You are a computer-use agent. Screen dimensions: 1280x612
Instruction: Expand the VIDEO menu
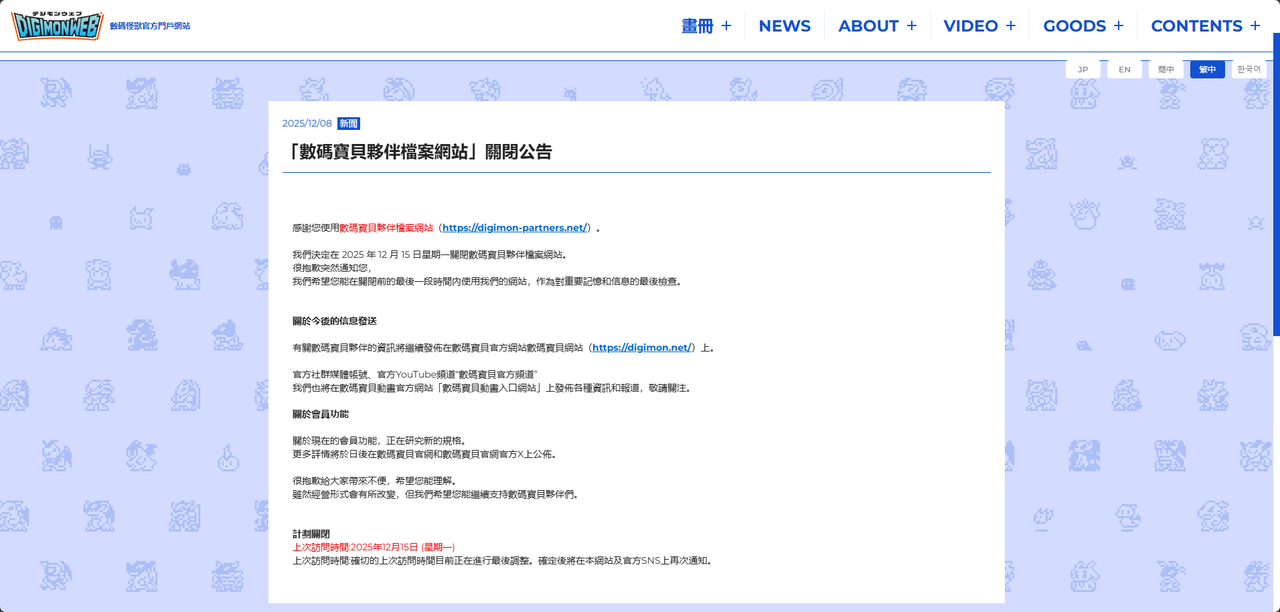click(x=979, y=26)
